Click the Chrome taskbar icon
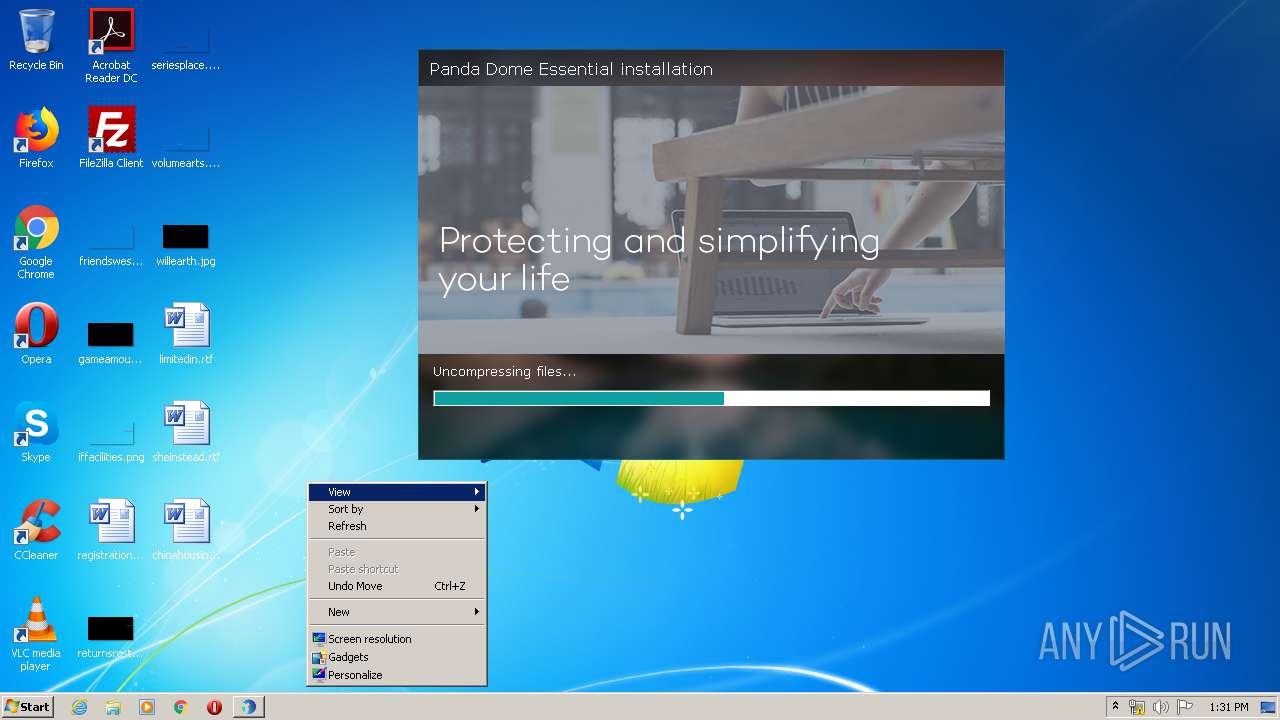1280x720 pixels. (x=181, y=707)
